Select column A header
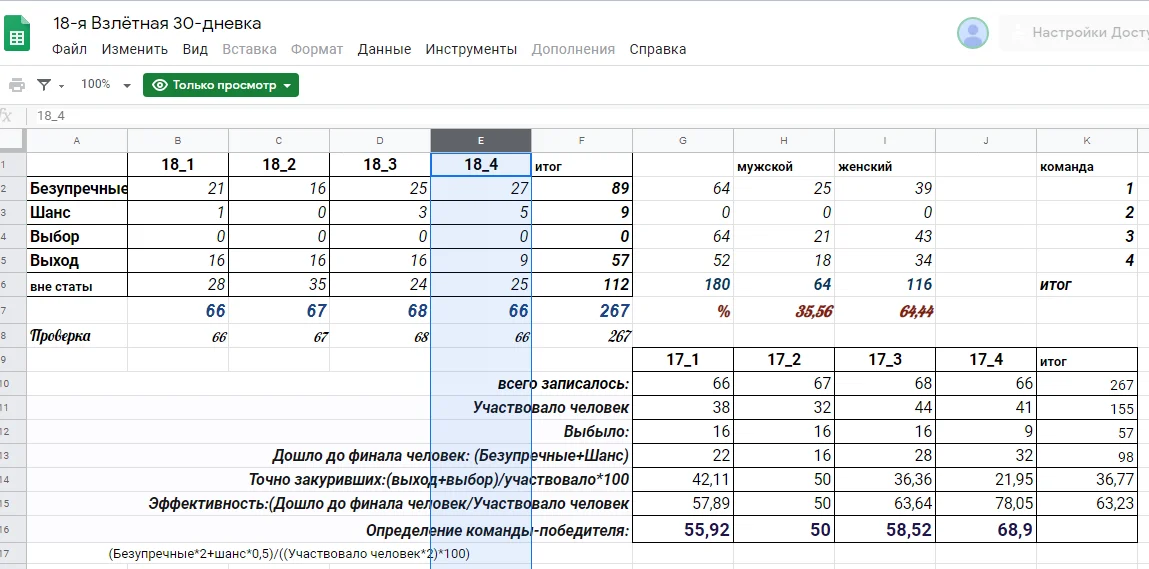This screenshot has width=1149, height=569. pyautogui.click(x=77, y=141)
